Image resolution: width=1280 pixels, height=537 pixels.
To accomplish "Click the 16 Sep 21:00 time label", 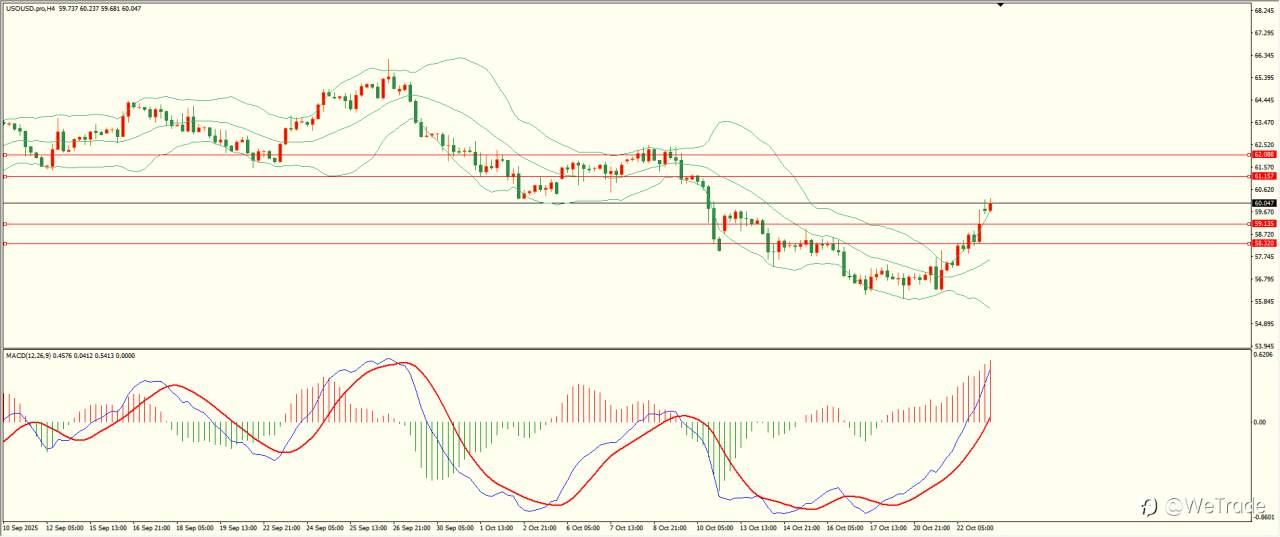I will click(152, 526).
